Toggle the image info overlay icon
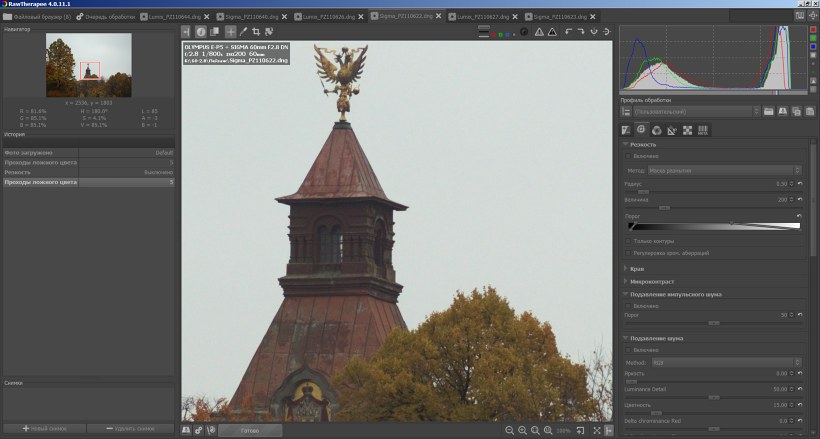This screenshot has height=439, width=820. tap(201, 32)
